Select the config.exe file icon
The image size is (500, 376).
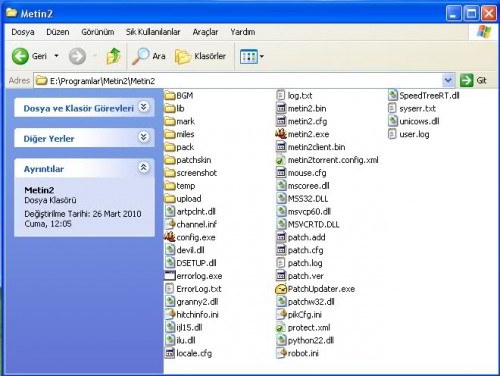170,237
